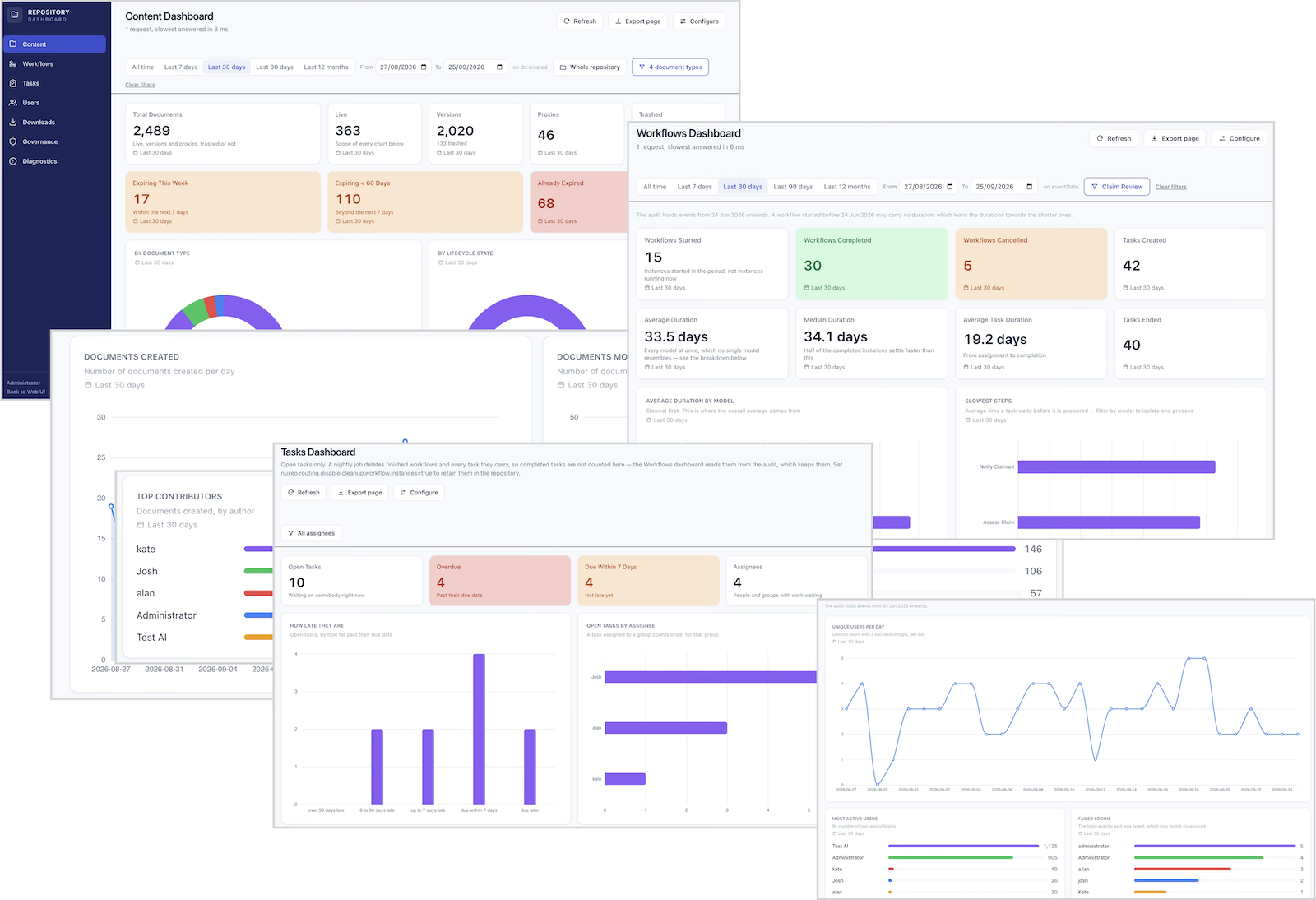The width and height of the screenshot is (1316, 900).
Task: Click Export page download icon in Content Dashboard
Action: coord(619,21)
